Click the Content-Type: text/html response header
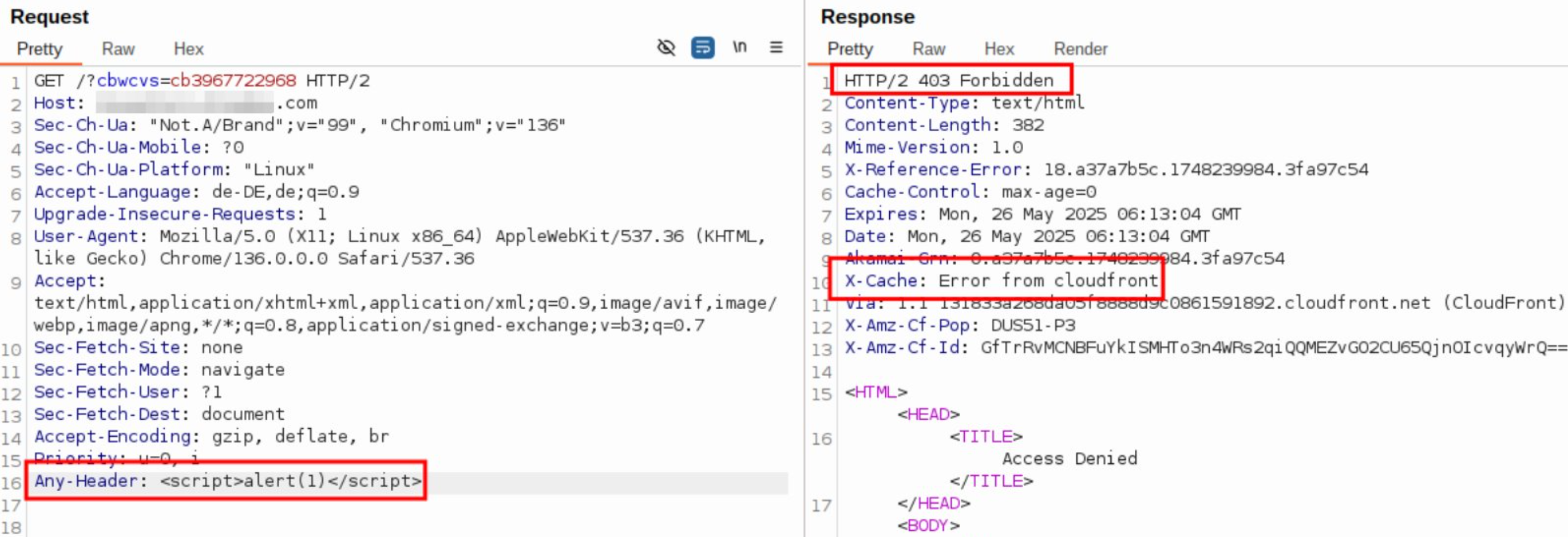 [964, 103]
